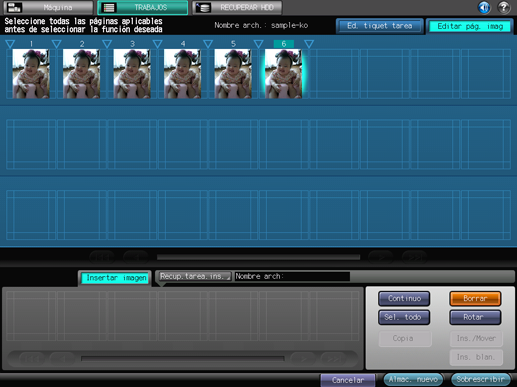Click the Cancelar button
Viewport: 517px width, 387px height.
[348, 380]
